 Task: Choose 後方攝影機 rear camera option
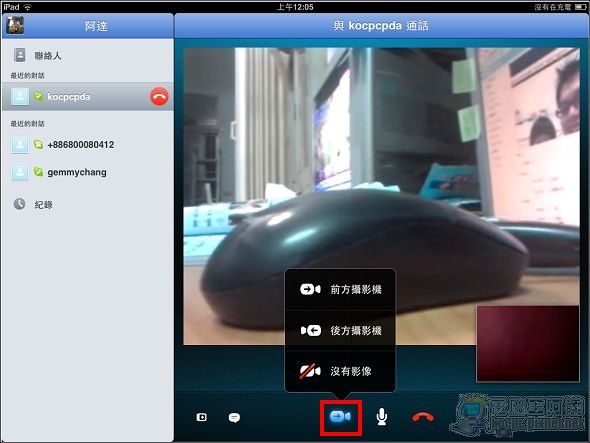[x=340, y=330]
